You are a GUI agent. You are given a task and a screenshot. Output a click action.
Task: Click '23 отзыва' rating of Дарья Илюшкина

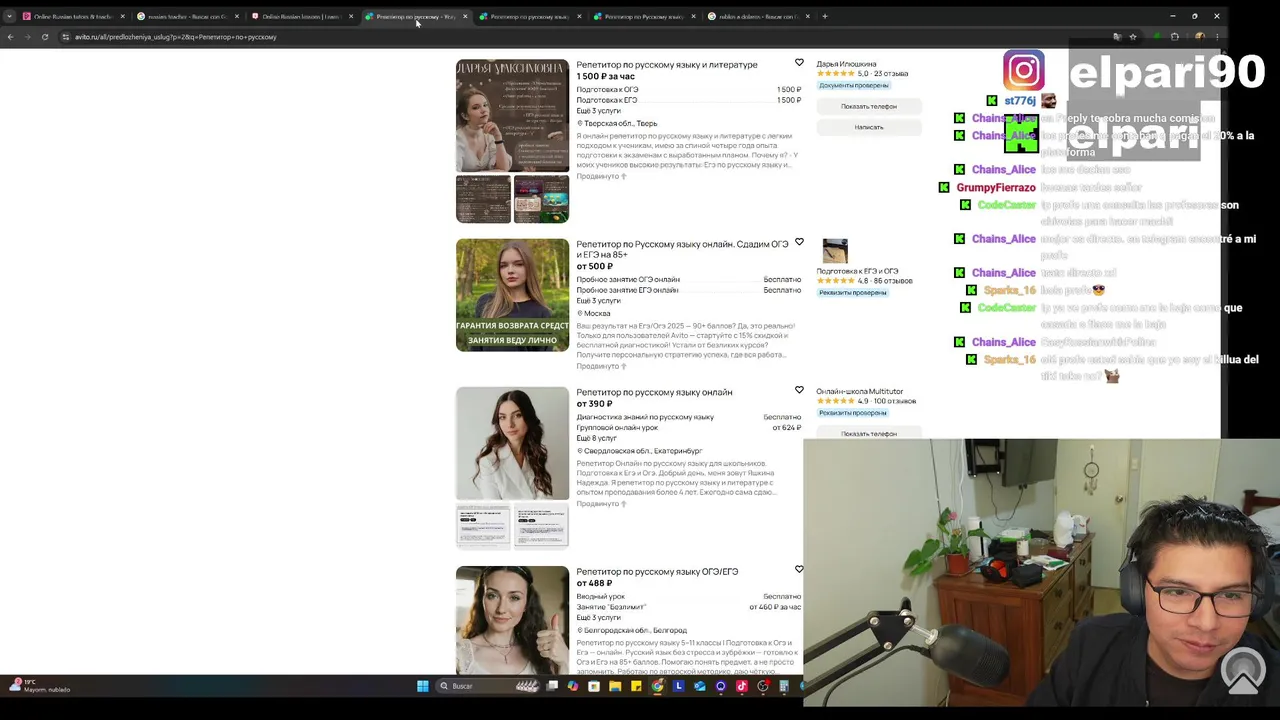(890, 74)
